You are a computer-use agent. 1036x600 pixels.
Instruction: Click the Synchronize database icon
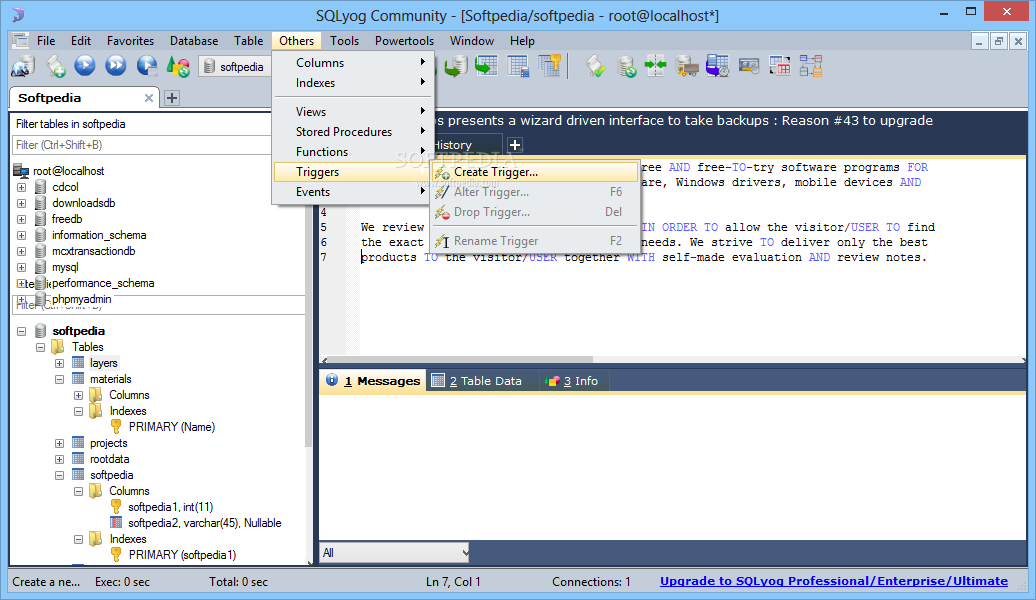pos(626,66)
